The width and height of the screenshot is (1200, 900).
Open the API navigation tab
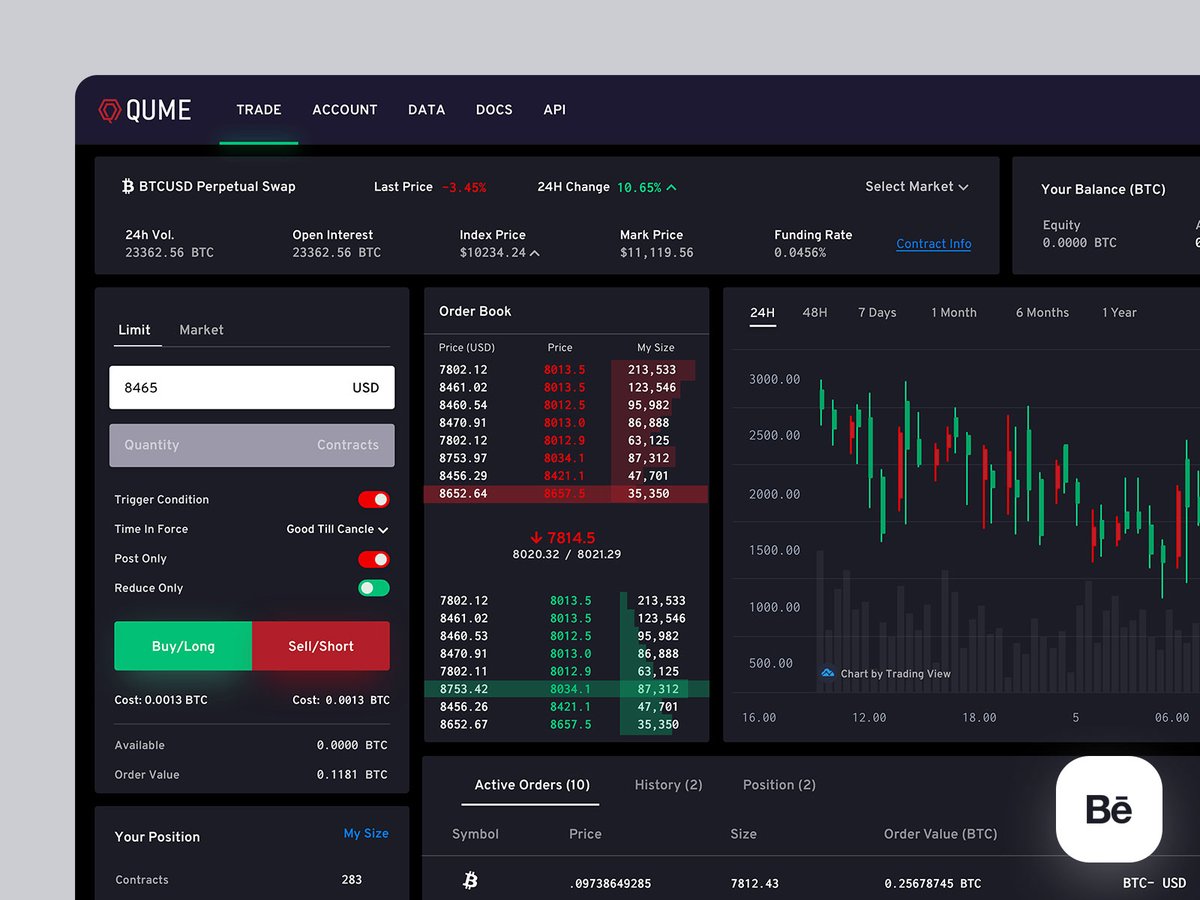coord(555,110)
